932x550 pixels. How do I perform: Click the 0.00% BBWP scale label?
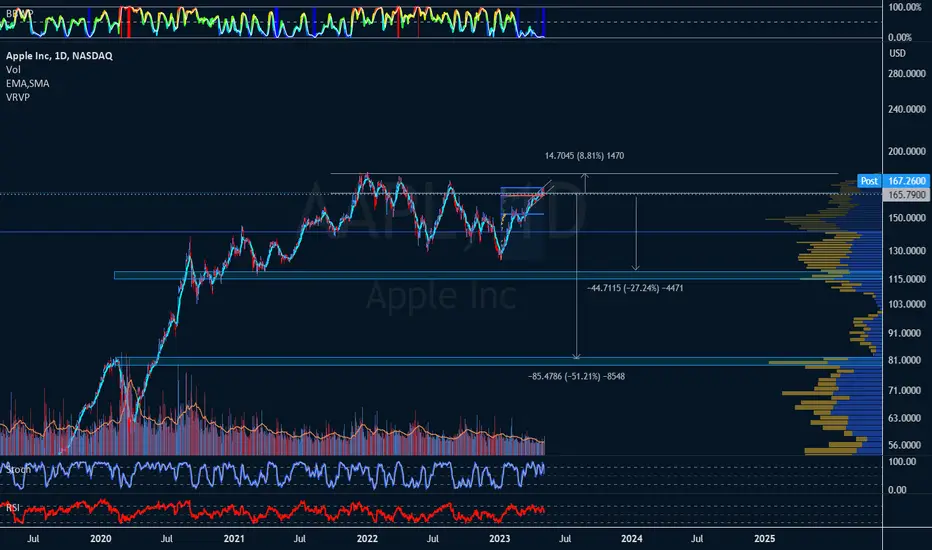[900, 37]
